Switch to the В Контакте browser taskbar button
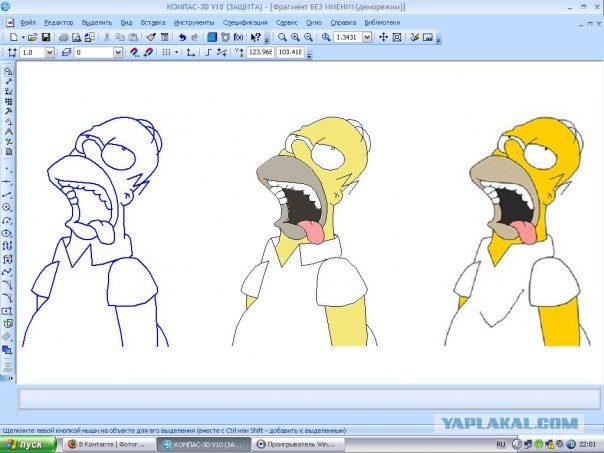Screen dimensions: 604x453 [x=109, y=445]
